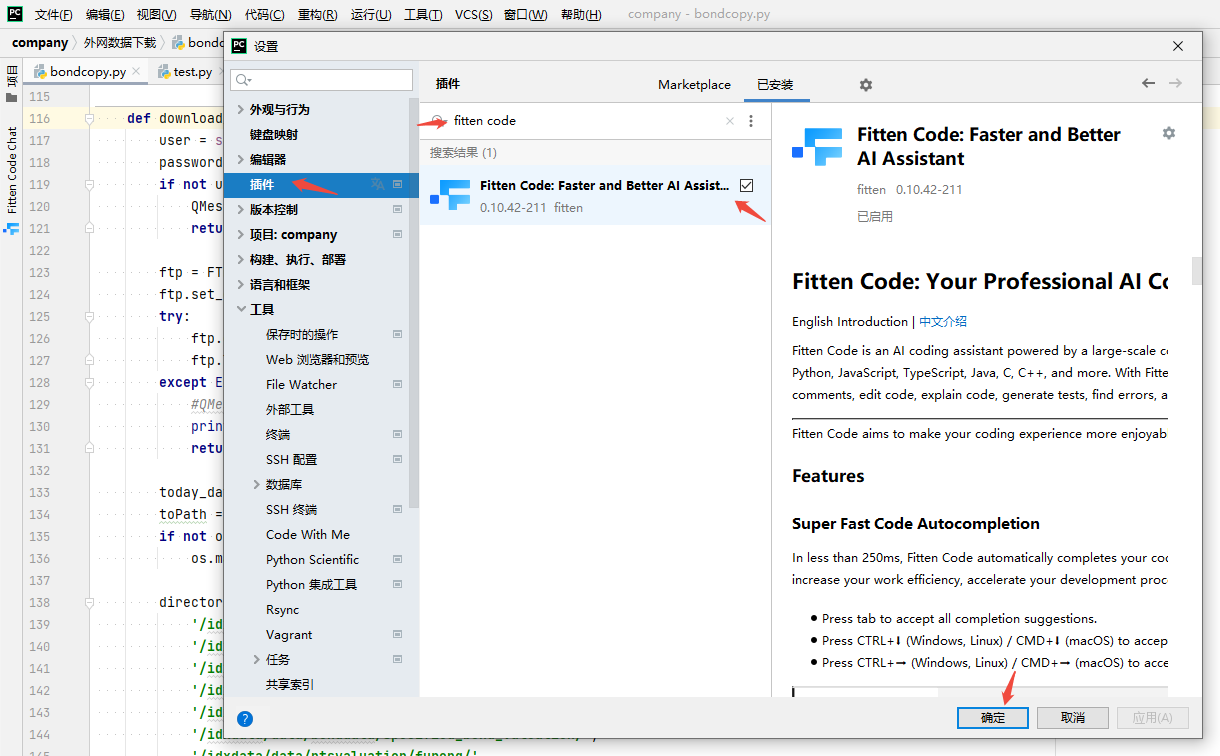Screen dimensions: 1220x756
Task: Open the 中文介绍 link
Action: point(943,322)
